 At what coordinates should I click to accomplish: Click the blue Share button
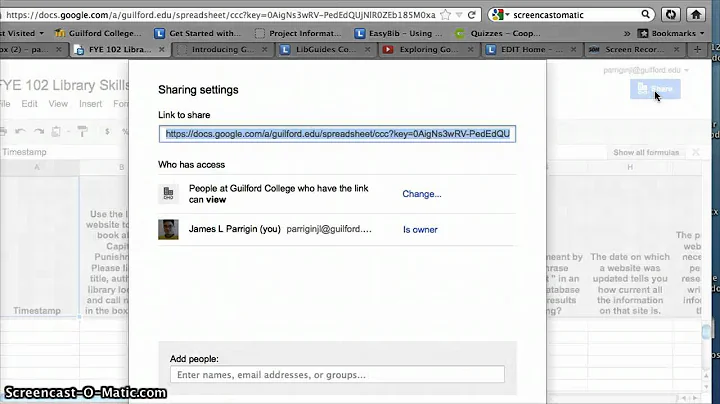[x=655, y=90]
